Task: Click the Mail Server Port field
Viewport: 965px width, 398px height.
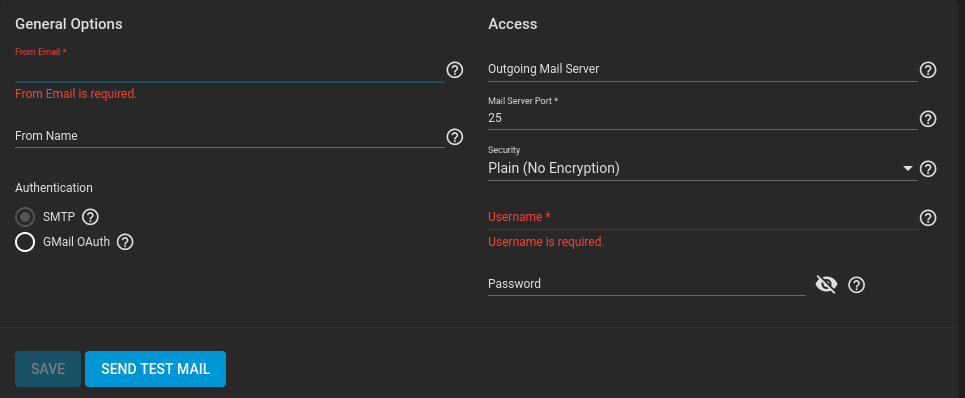Action: pos(702,117)
